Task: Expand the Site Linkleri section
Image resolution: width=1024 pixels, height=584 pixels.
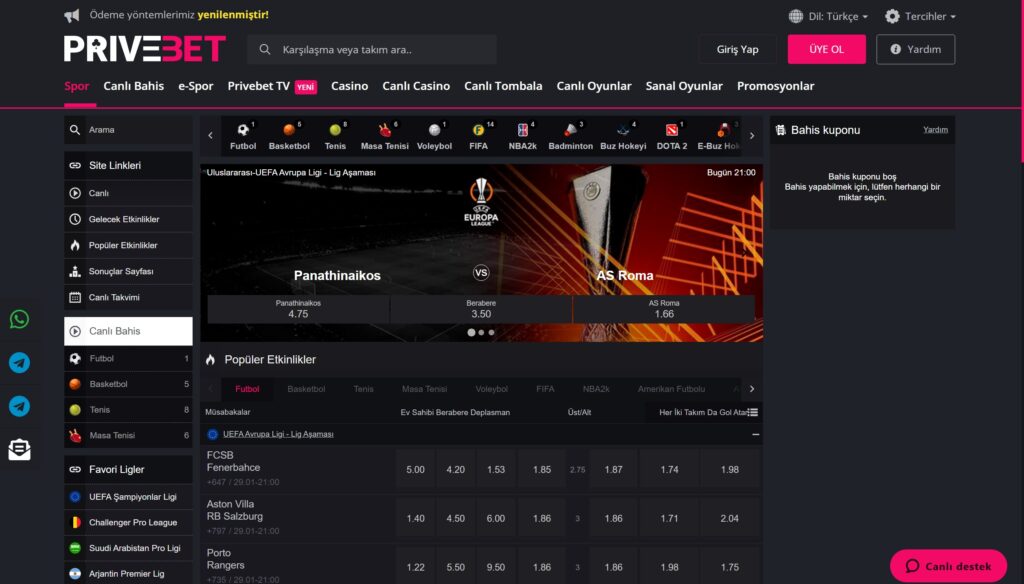Action: click(128, 166)
